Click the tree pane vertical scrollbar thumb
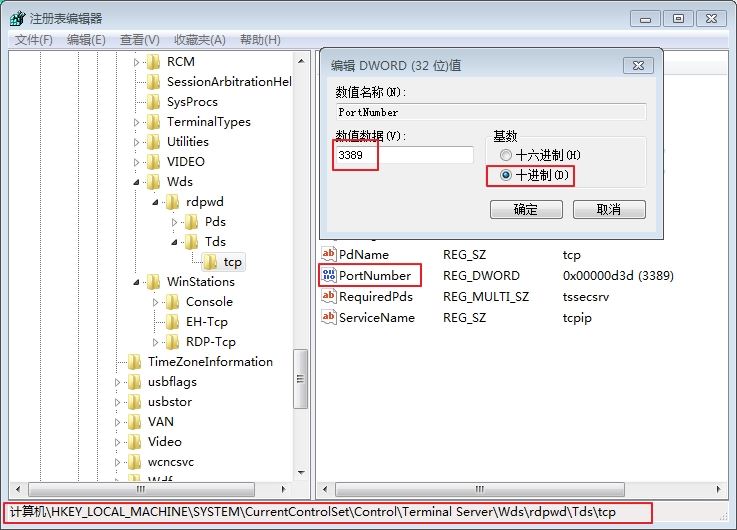Viewport: 737px width, 530px height. pyautogui.click(x=300, y=378)
